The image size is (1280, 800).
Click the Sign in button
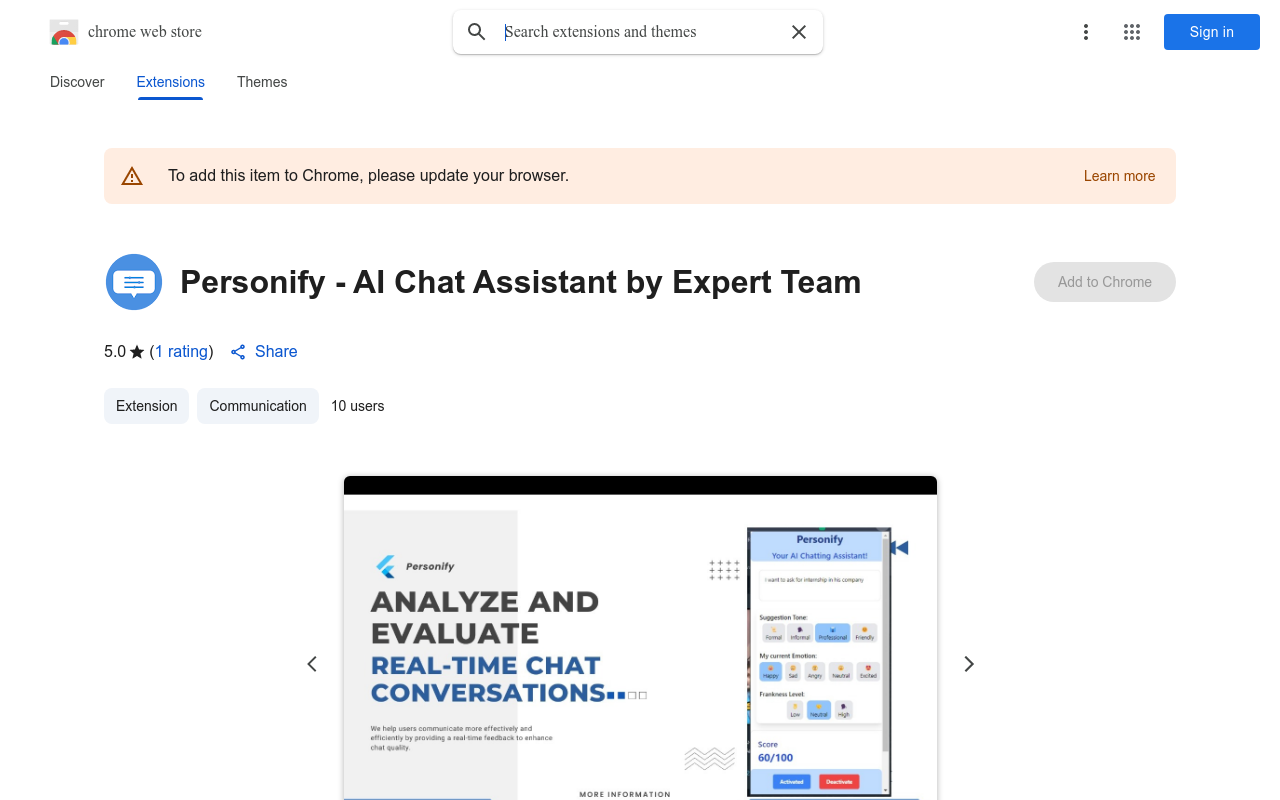pyautogui.click(x=1212, y=32)
